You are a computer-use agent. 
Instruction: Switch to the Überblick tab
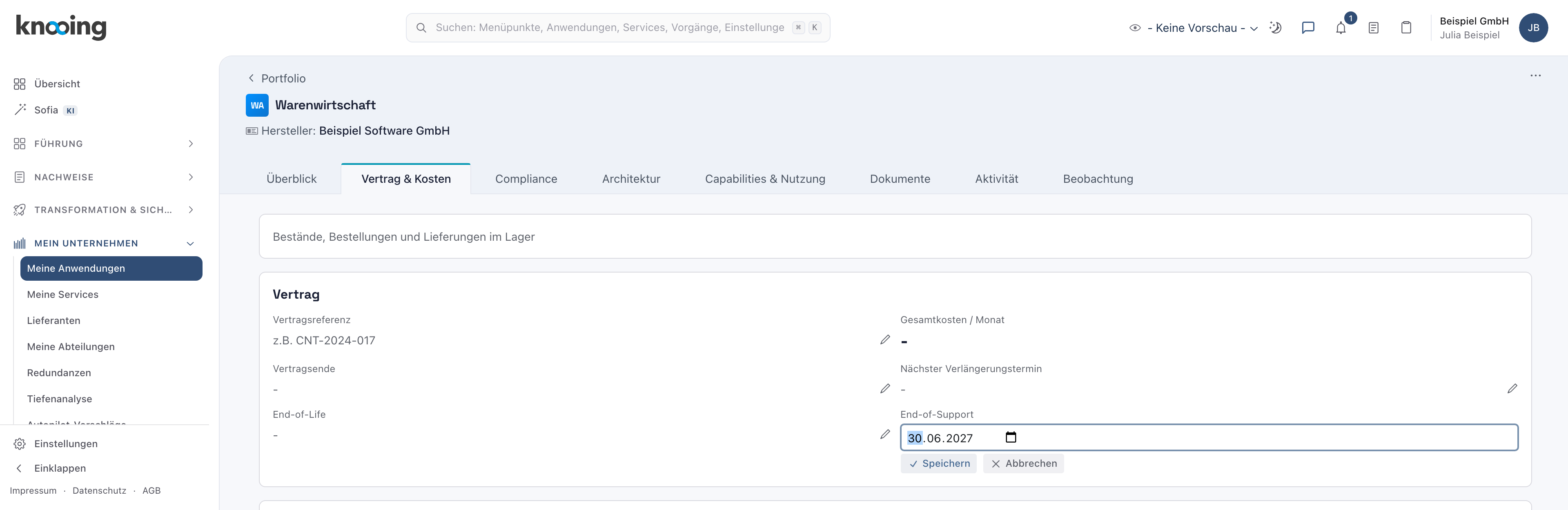pos(292,179)
